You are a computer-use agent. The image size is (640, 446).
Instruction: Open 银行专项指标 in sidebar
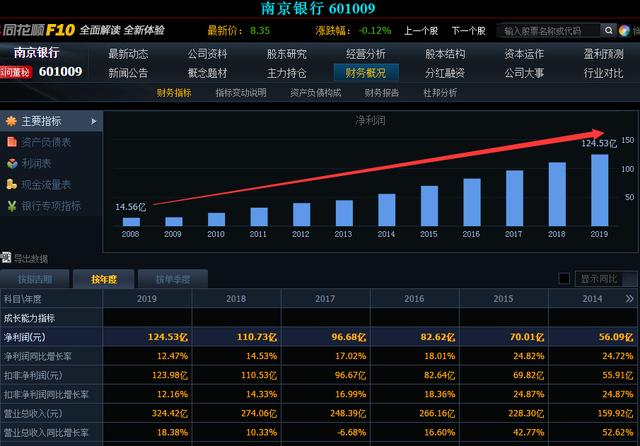(51, 206)
